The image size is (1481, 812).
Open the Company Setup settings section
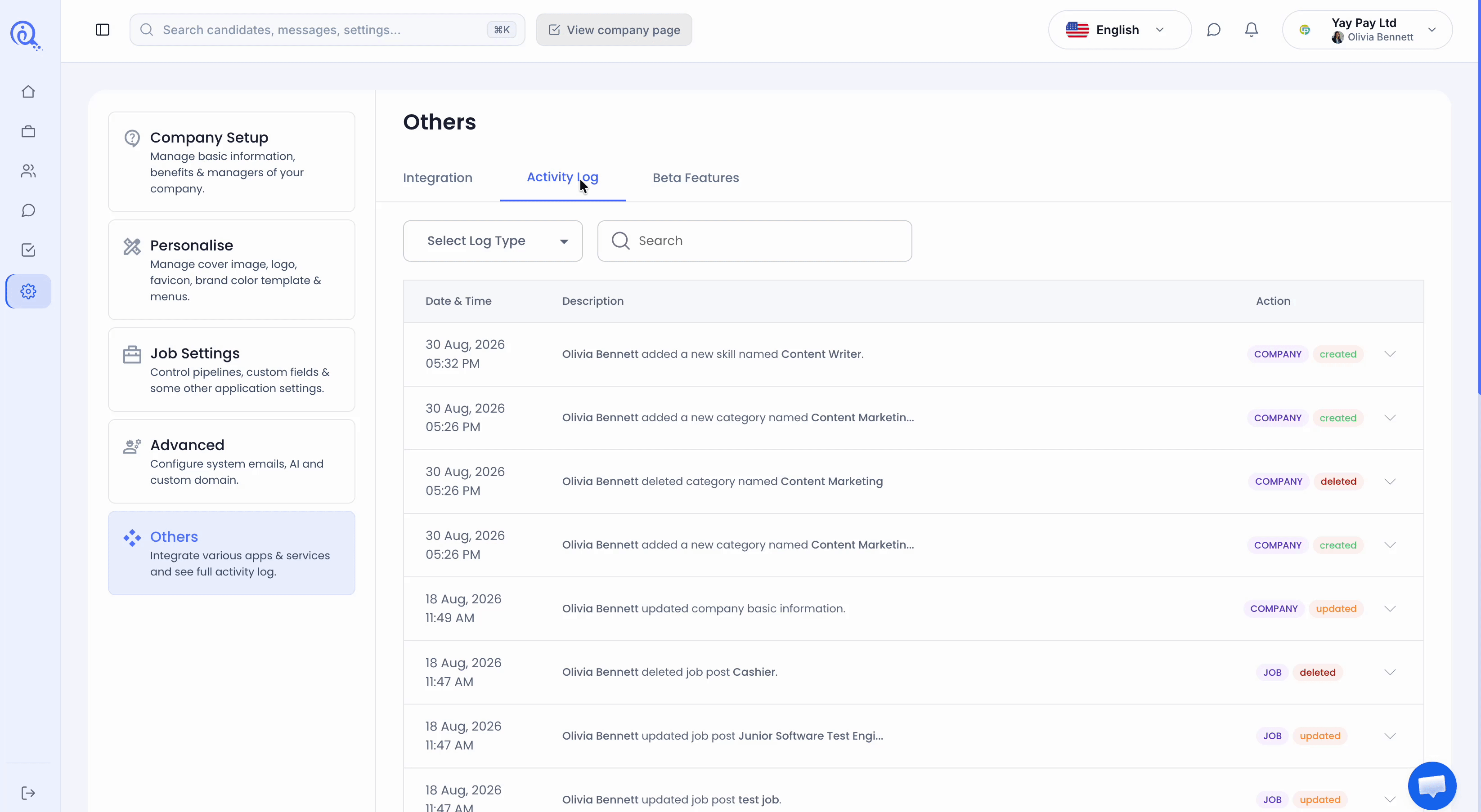pyautogui.click(x=232, y=162)
